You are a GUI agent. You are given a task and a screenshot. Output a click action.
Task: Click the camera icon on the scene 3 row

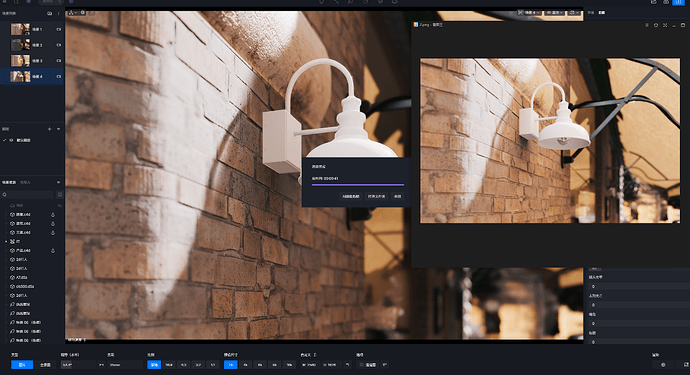[59, 61]
